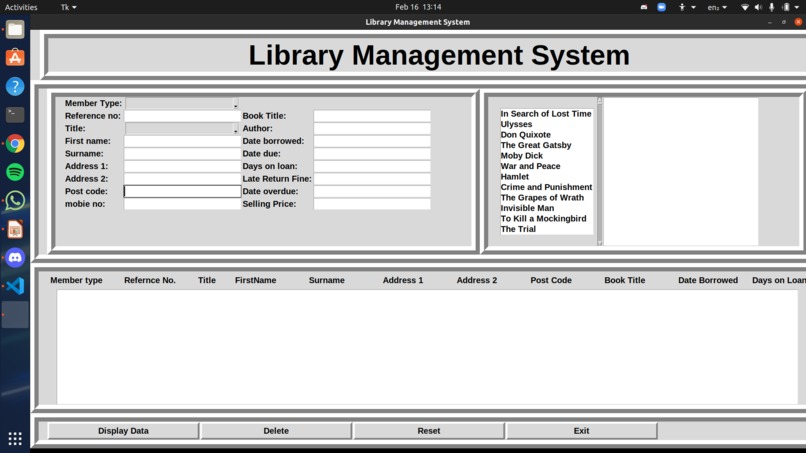Focus the Book Title input field

pos(372,116)
